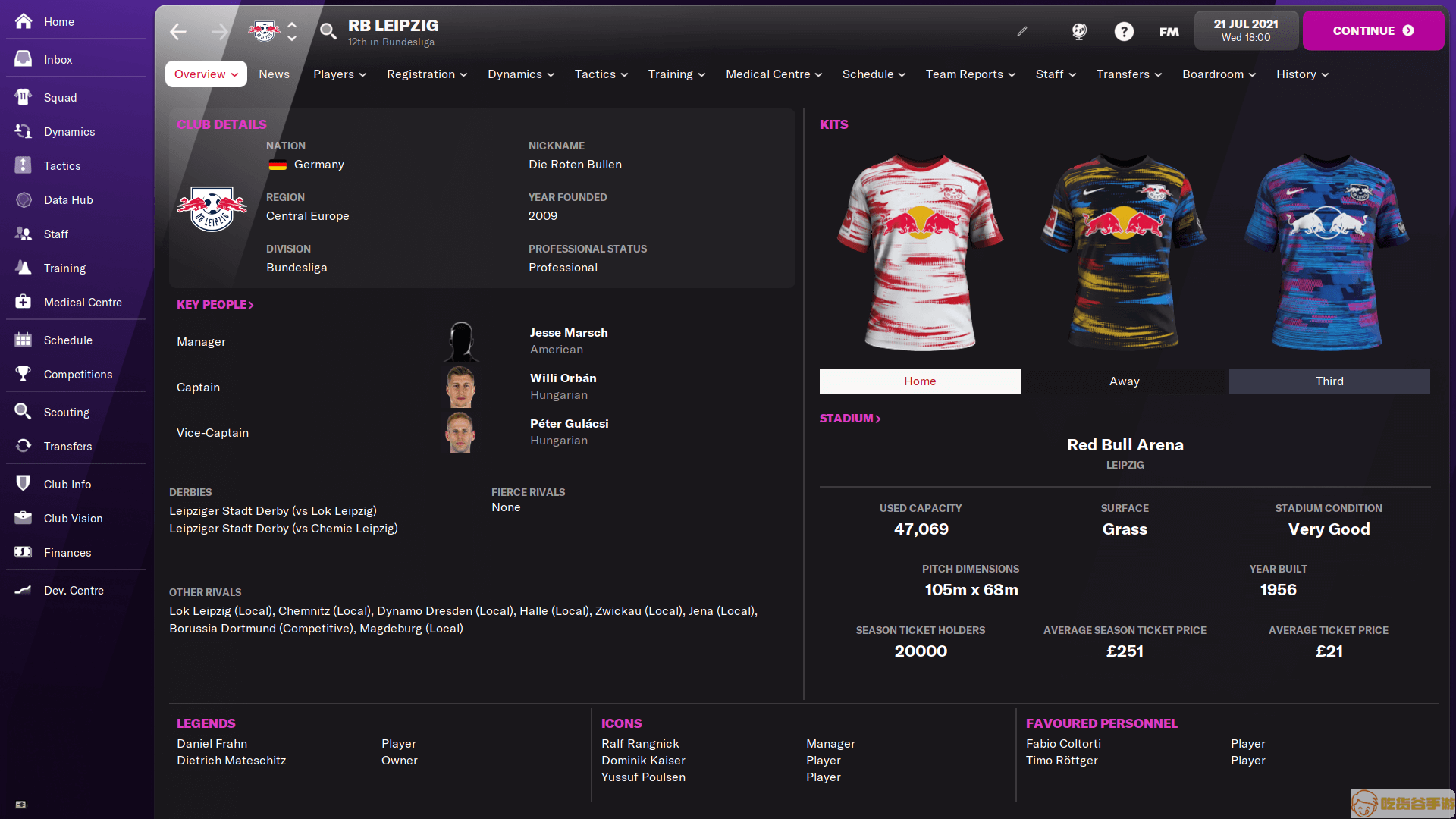The image size is (1456, 819).
Task: Click the CONTINUE button
Action: (x=1374, y=30)
